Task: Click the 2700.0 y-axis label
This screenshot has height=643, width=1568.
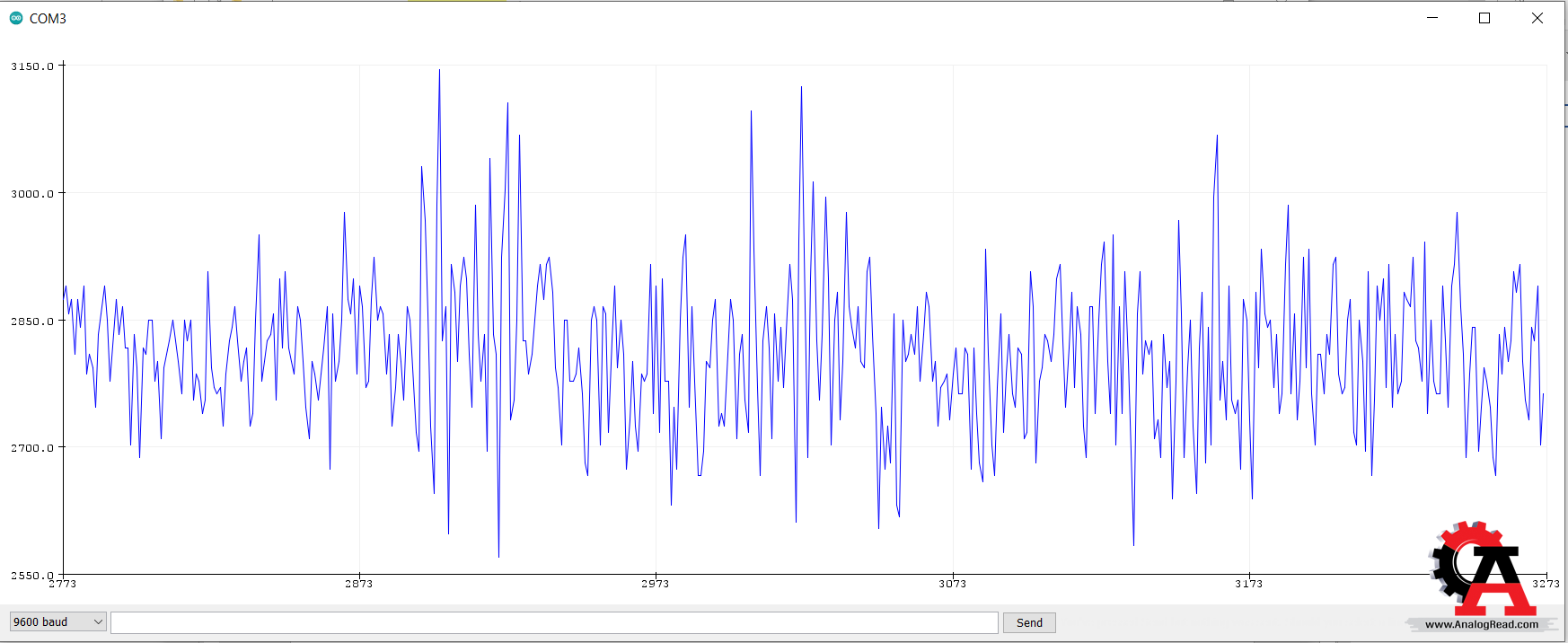Action: (x=32, y=448)
